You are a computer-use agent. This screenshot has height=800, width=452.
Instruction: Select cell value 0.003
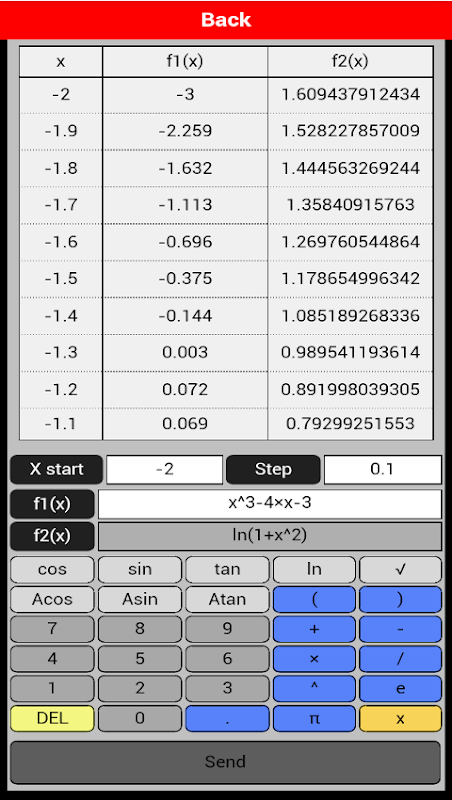pos(185,353)
